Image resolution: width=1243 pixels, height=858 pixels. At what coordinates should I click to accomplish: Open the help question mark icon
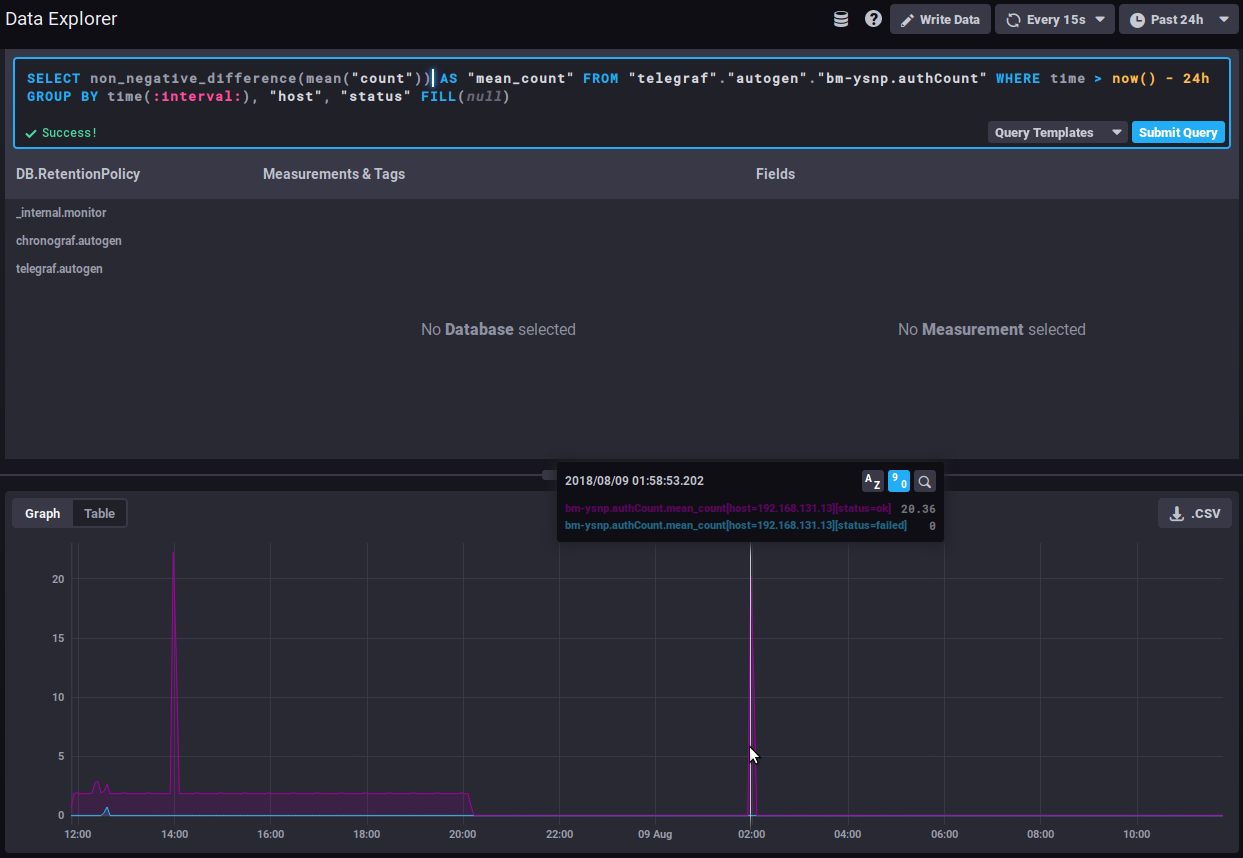(x=873, y=19)
